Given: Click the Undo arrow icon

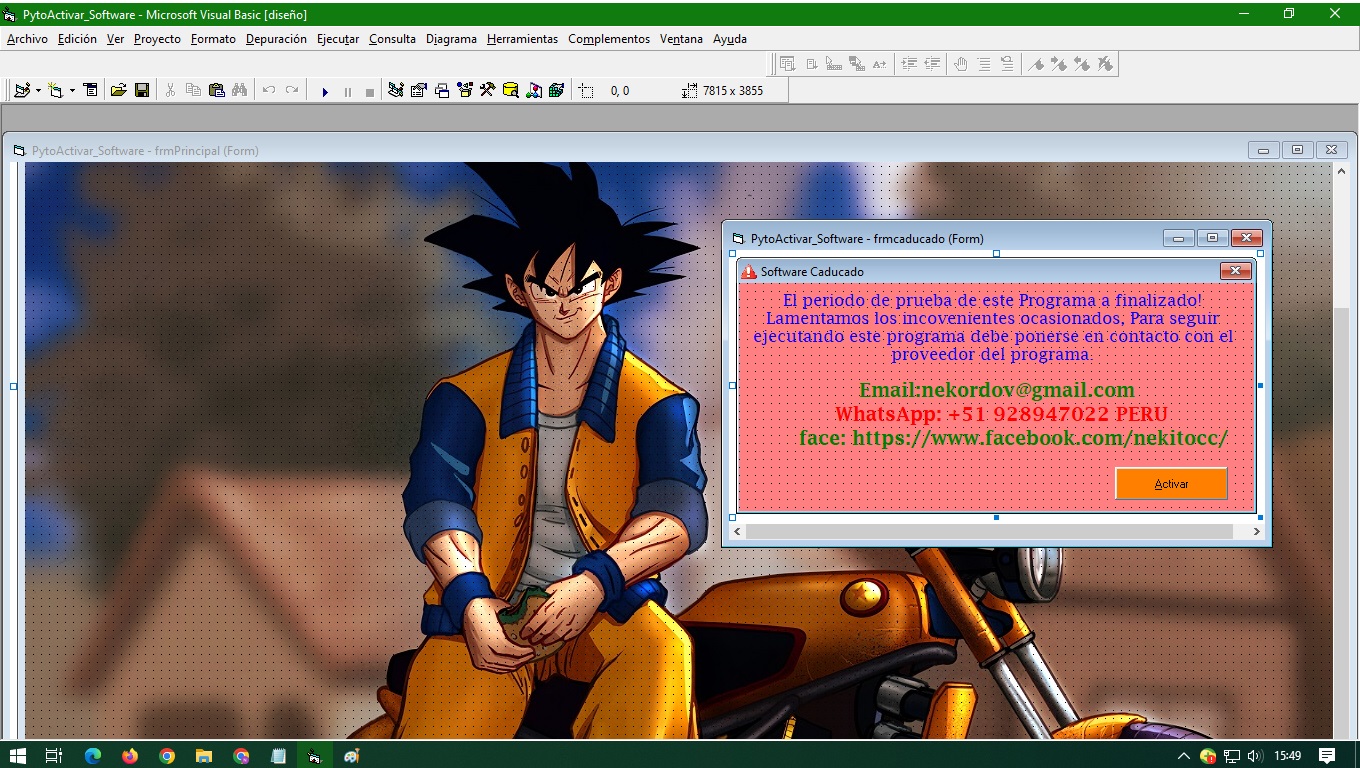Looking at the screenshot, I should tap(269, 90).
